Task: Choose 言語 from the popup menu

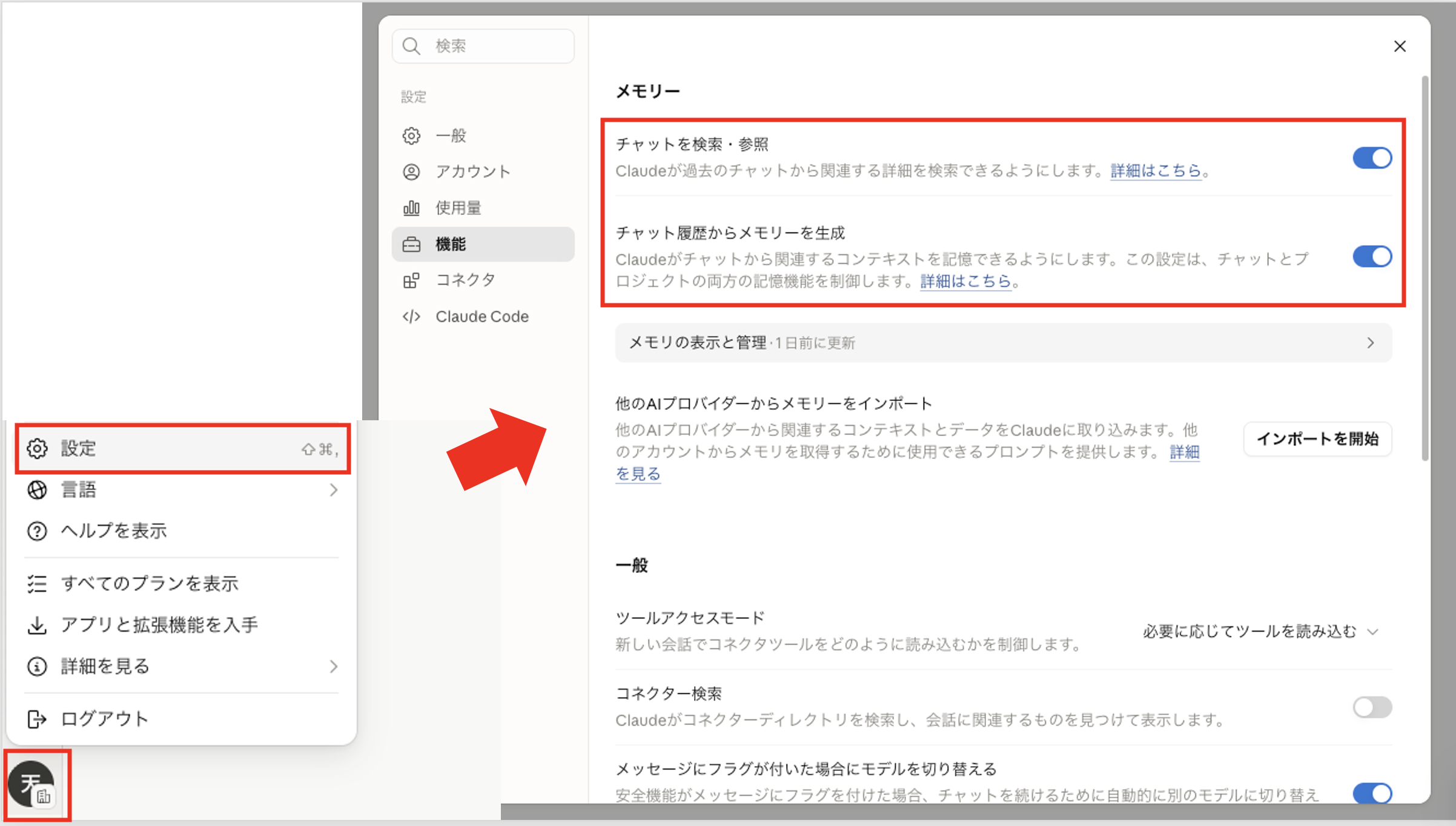Action: (x=182, y=490)
